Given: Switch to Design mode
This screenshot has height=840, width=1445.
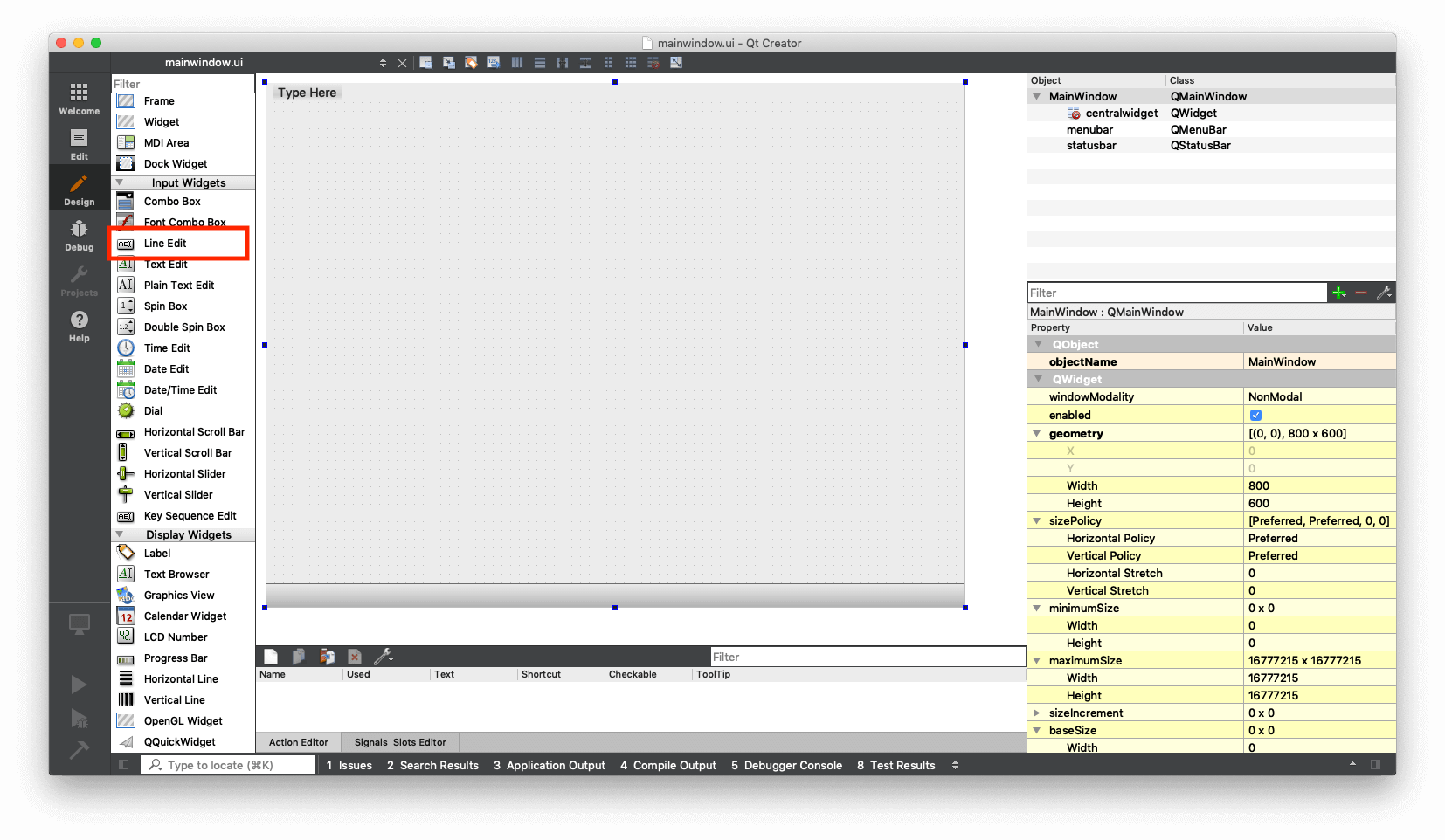Looking at the screenshot, I should tap(79, 189).
